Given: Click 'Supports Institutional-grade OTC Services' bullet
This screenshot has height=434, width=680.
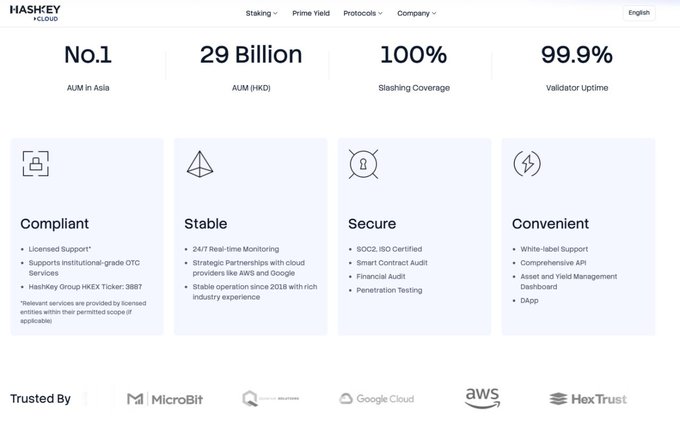Looking at the screenshot, I should [84, 268].
